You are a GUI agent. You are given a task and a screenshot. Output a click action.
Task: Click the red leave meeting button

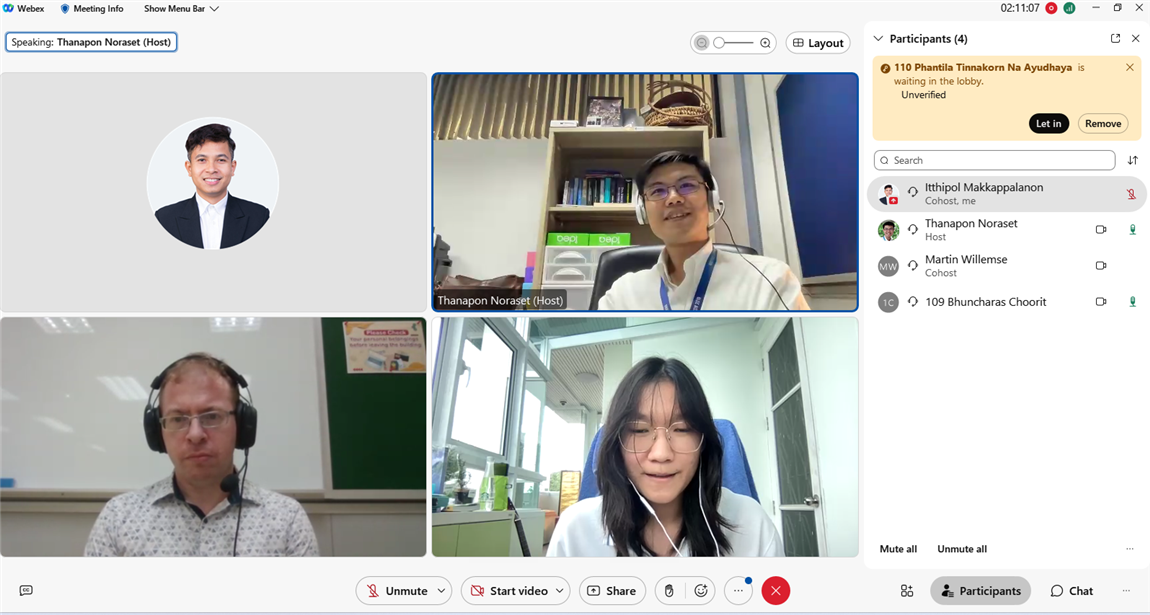[x=775, y=591]
